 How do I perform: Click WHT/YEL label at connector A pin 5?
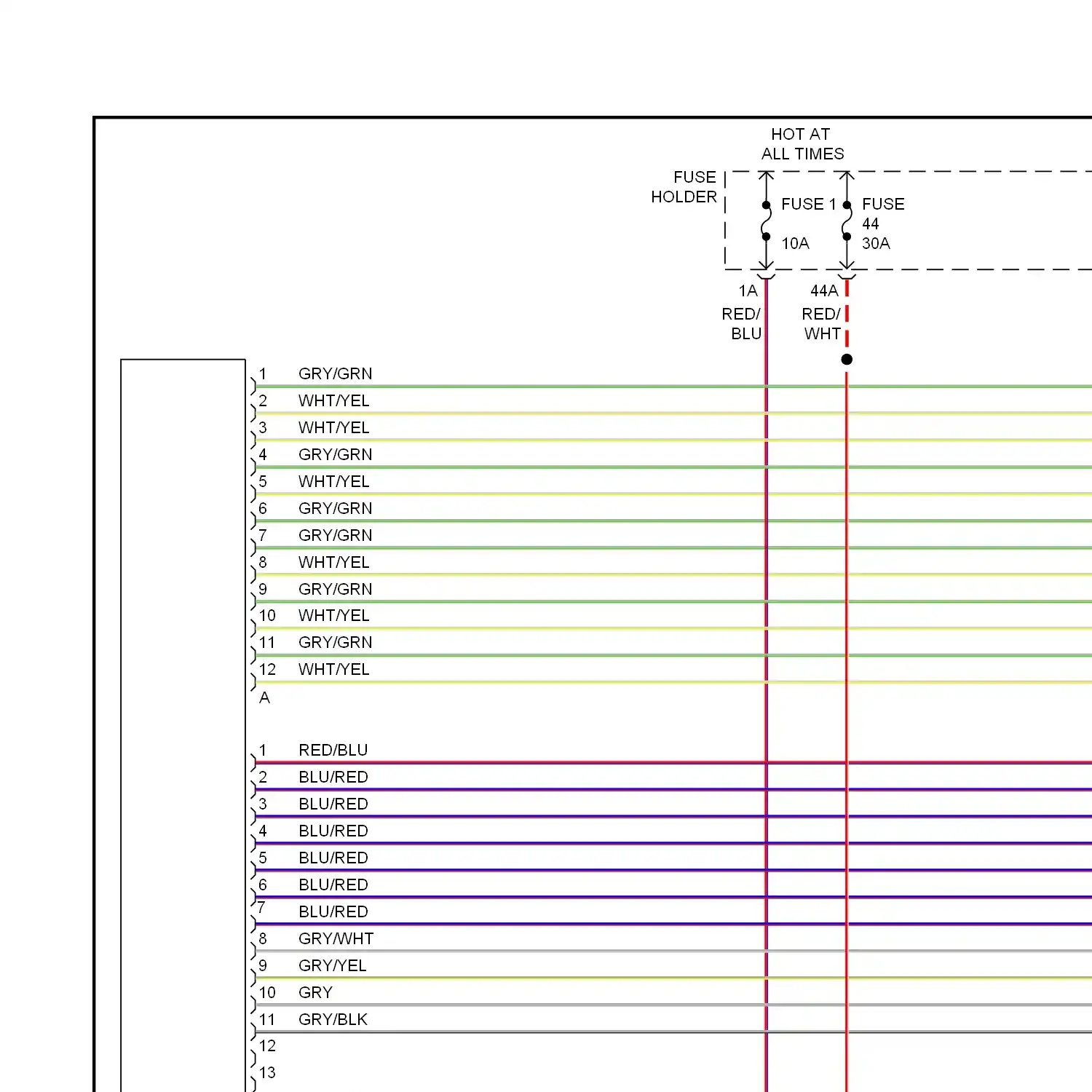(x=333, y=481)
